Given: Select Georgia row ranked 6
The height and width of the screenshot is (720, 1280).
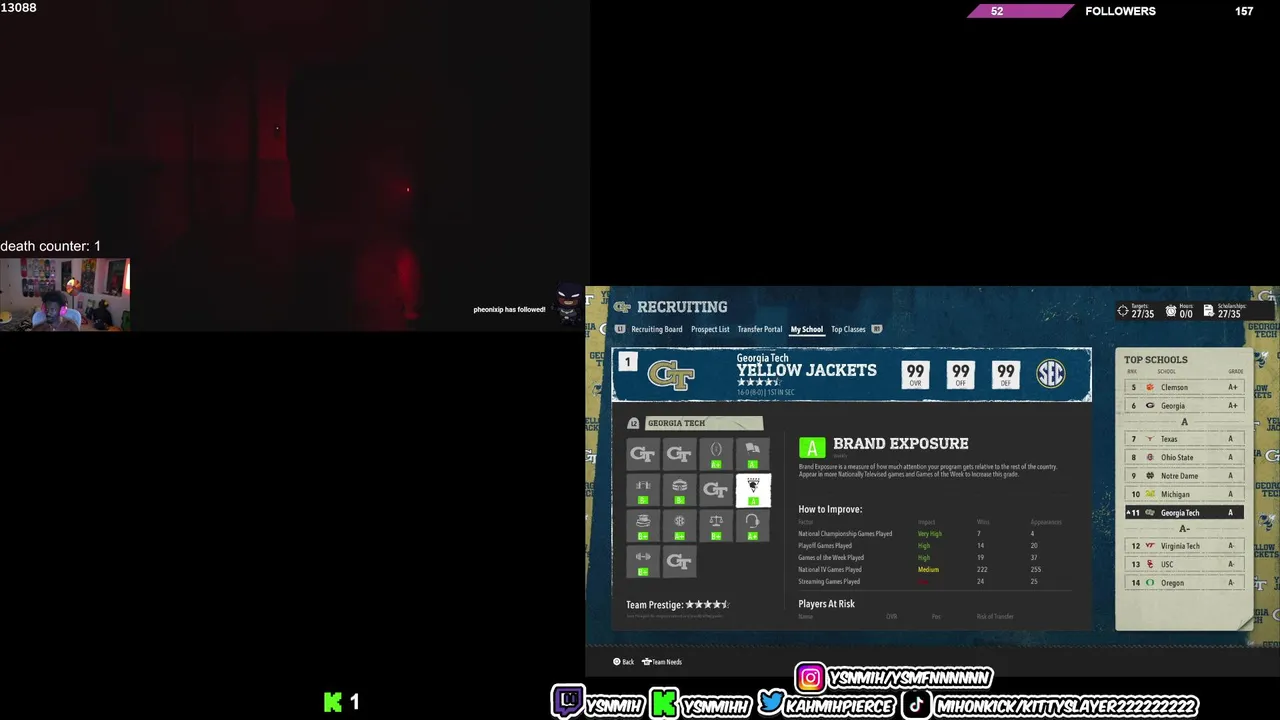Looking at the screenshot, I should pos(1185,405).
